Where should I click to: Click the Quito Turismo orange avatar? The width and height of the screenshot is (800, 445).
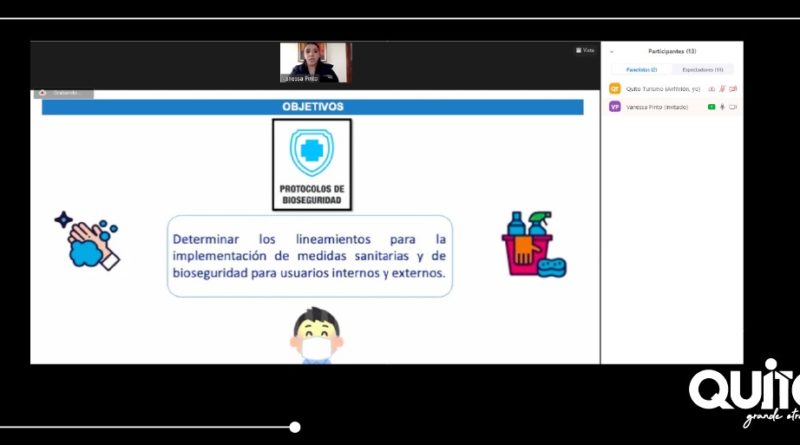pos(615,88)
